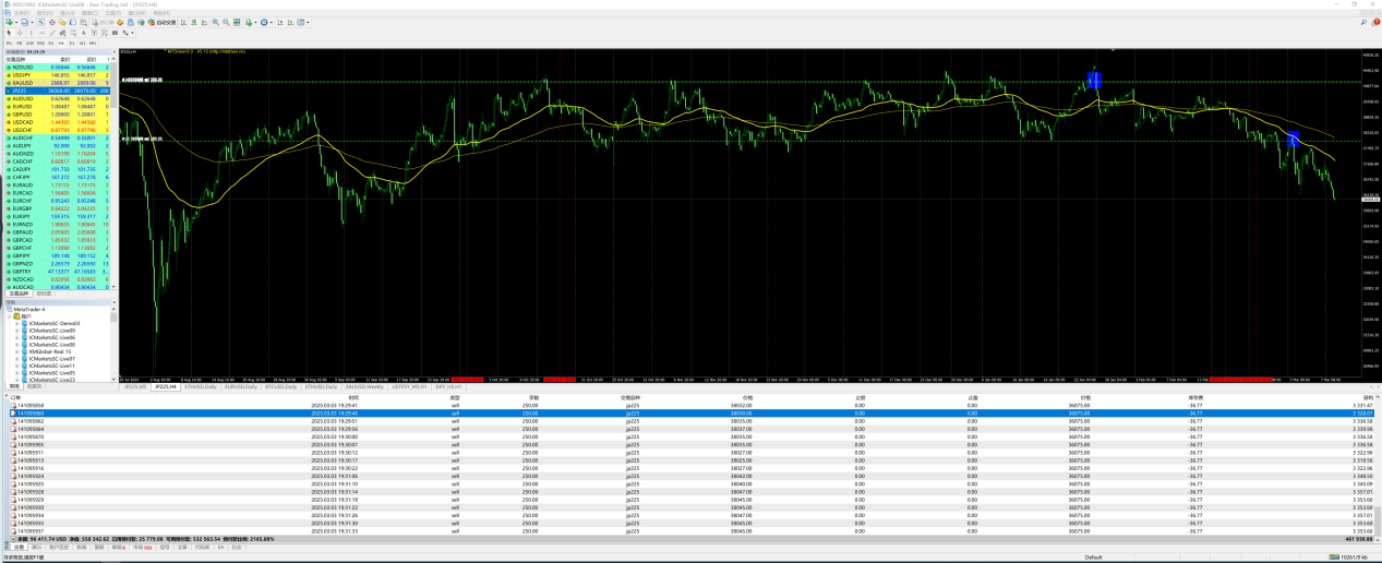Switch timeframe to D1
This screenshot has width=1382, height=563.
point(72,43)
